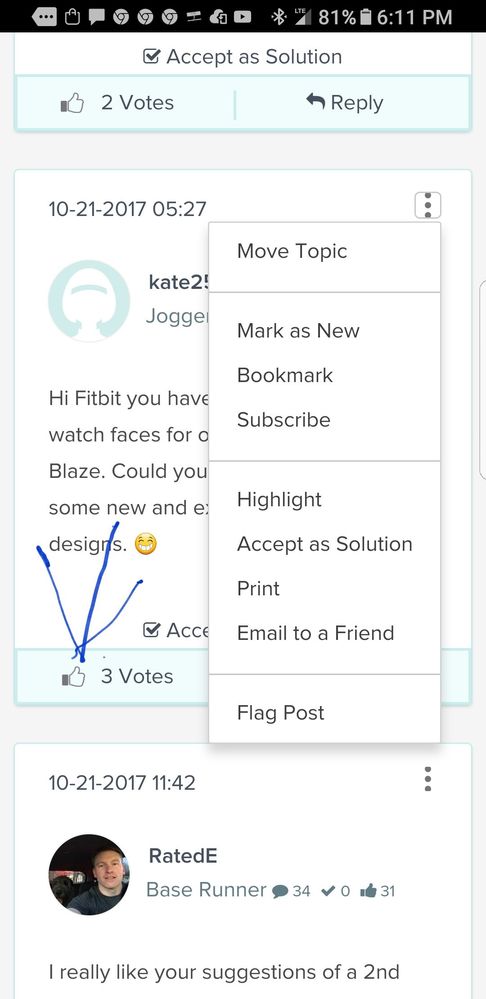Tick the partially hidden Accept checkbox on kate's post
The height and width of the screenshot is (999, 486).
pyautogui.click(x=151, y=631)
